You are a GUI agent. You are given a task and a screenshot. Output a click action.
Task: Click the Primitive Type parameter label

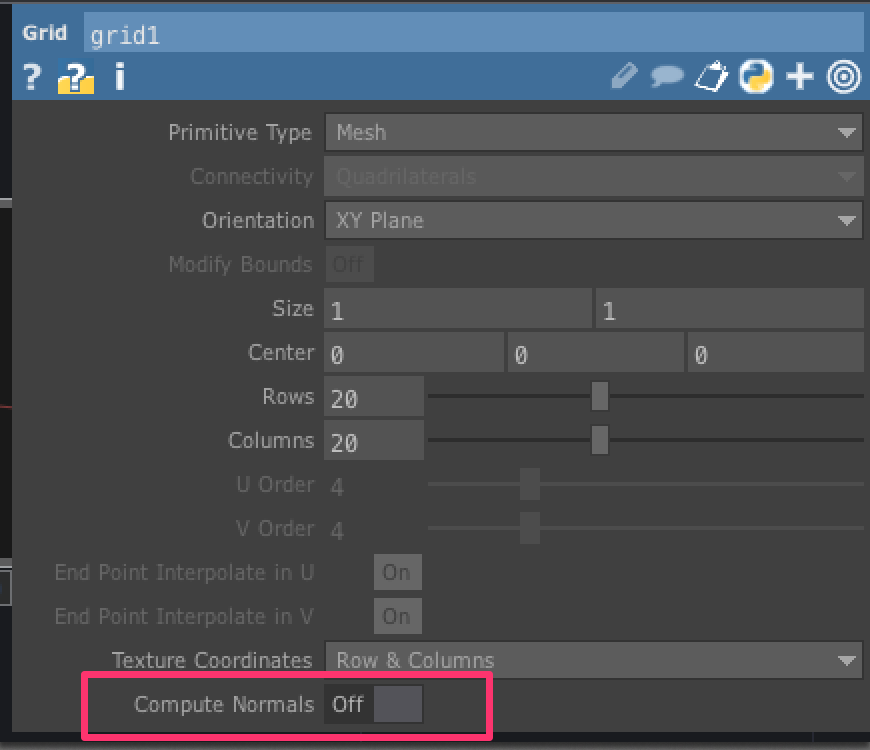pyautogui.click(x=240, y=133)
